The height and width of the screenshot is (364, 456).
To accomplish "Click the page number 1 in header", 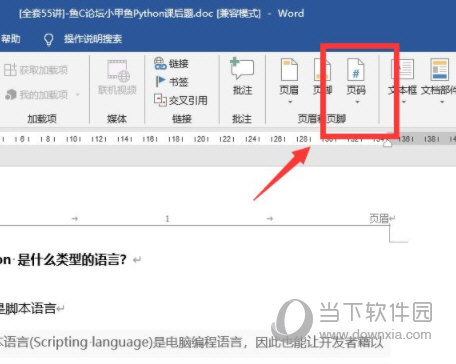I will [x=167, y=219].
